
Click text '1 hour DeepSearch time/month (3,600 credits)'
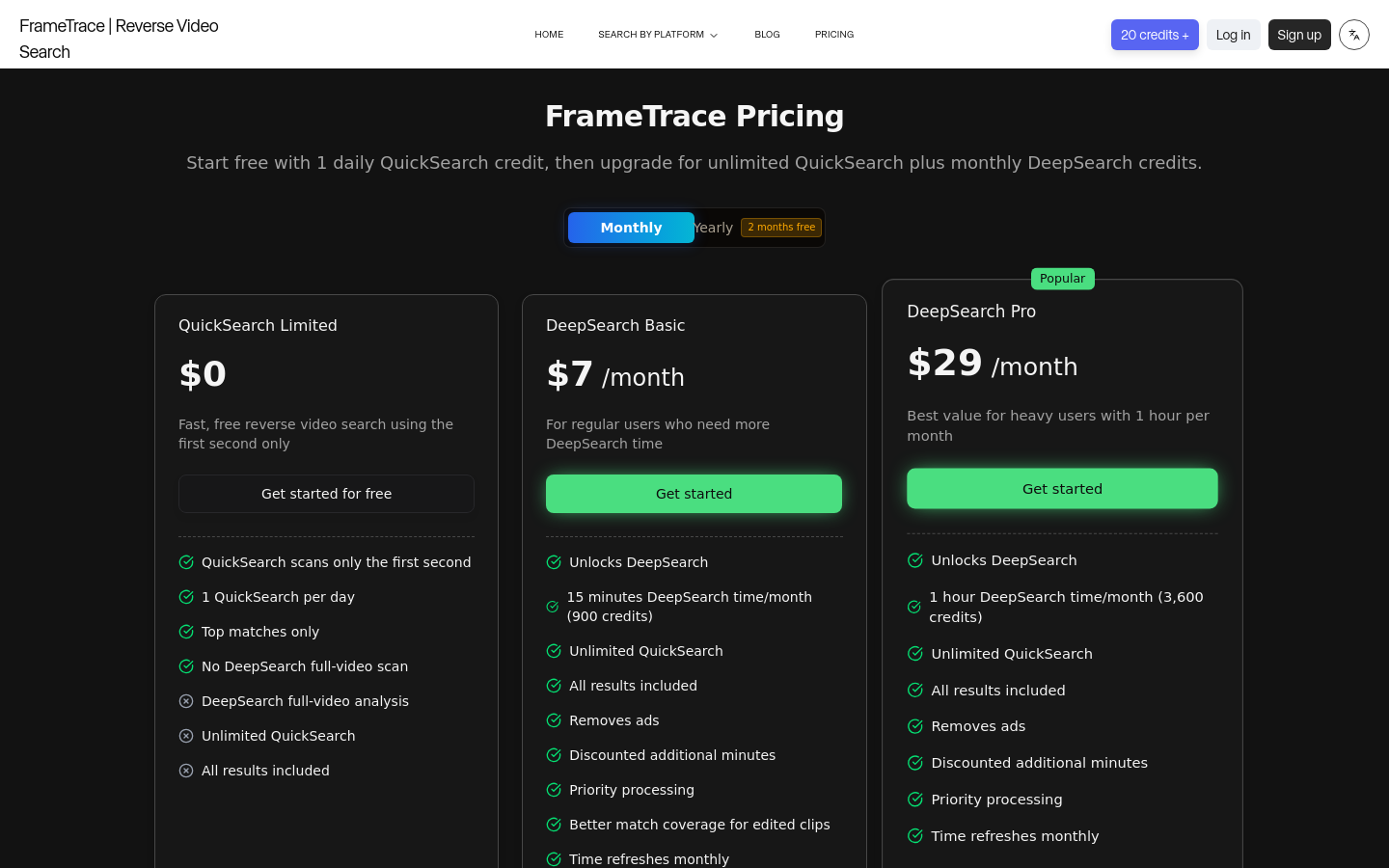pyautogui.click(x=1066, y=607)
